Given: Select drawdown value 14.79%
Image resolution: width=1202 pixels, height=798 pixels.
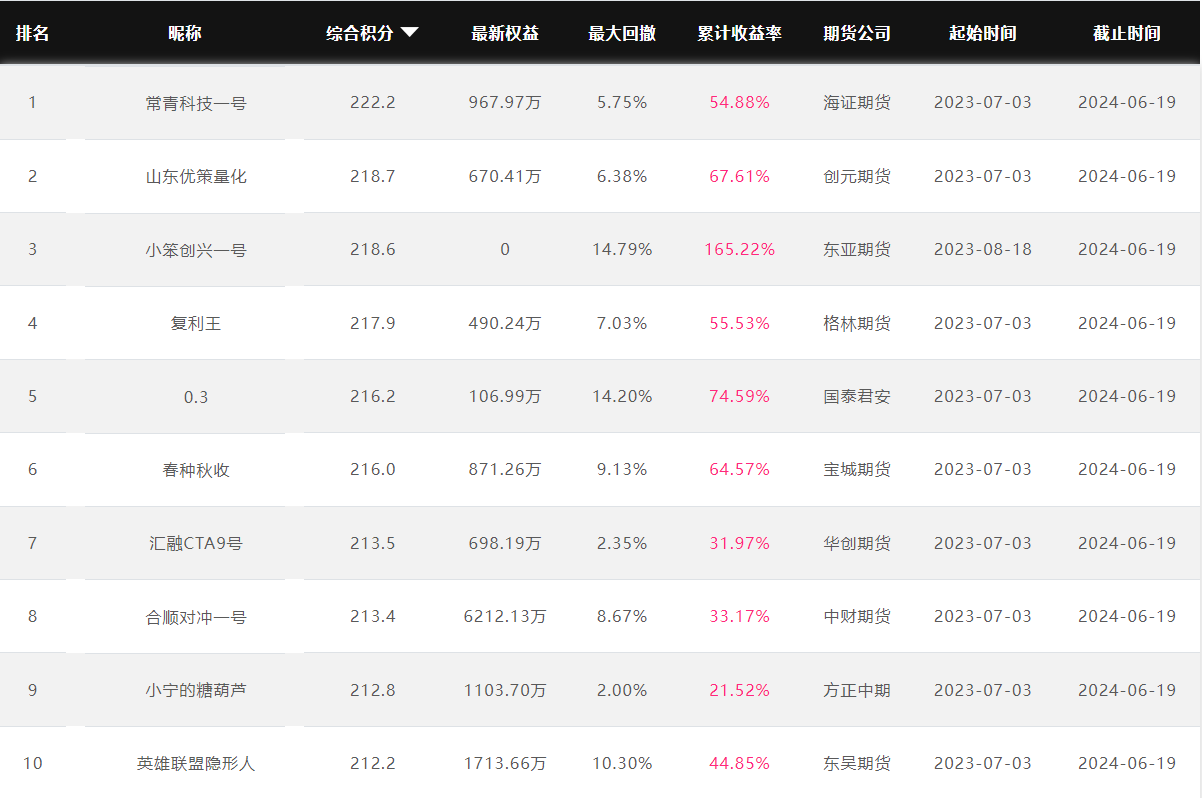Looking at the screenshot, I should tap(622, 249).
